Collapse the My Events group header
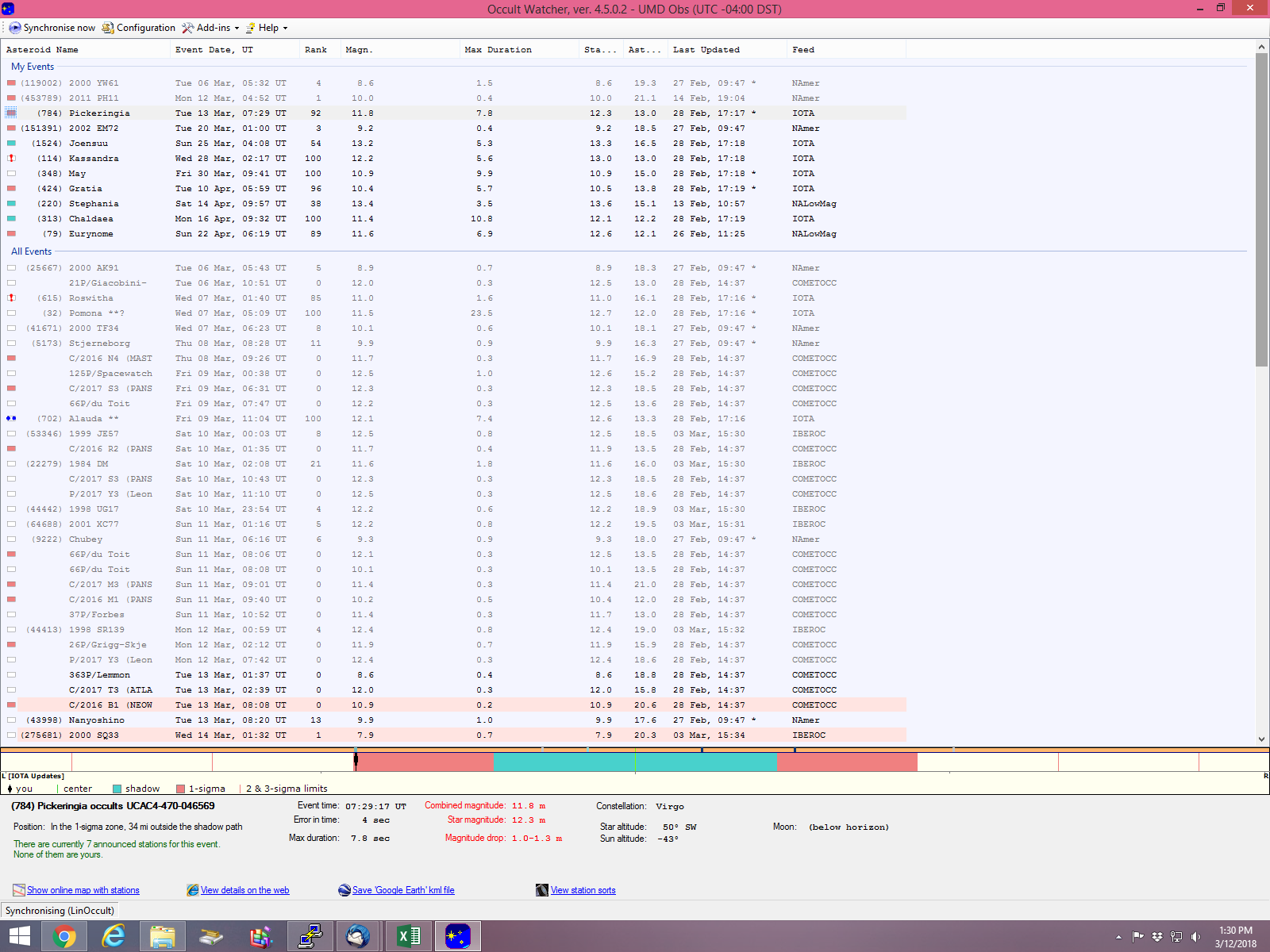 click(33, 67)
